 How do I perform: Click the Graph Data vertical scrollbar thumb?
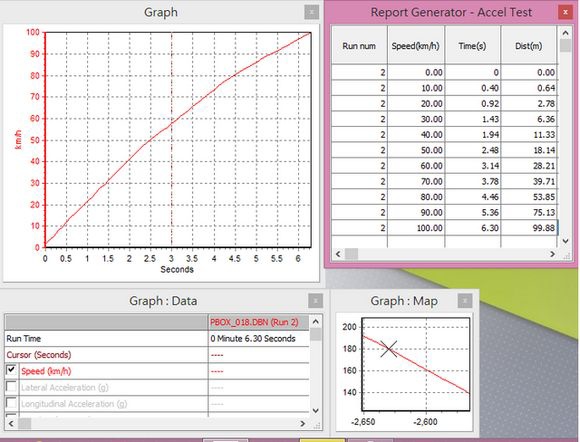pyautogui.click(x=316, y=334)
